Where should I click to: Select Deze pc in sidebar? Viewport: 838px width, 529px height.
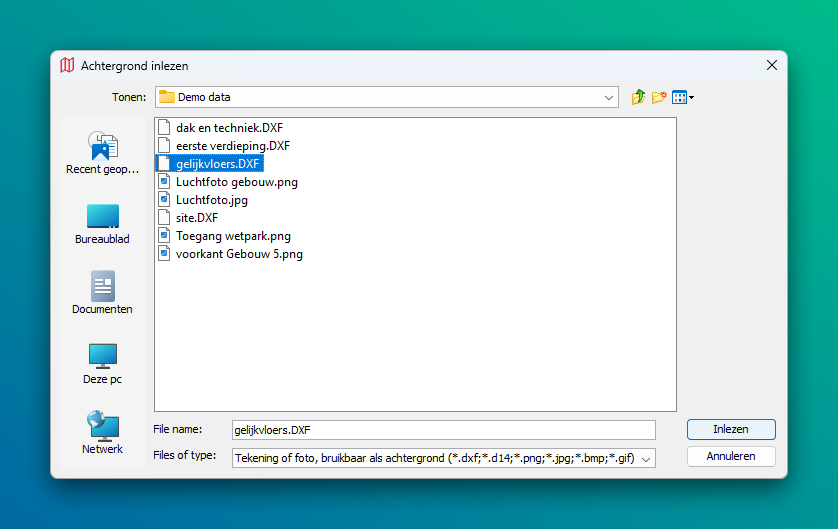click(x=103, y=363)
